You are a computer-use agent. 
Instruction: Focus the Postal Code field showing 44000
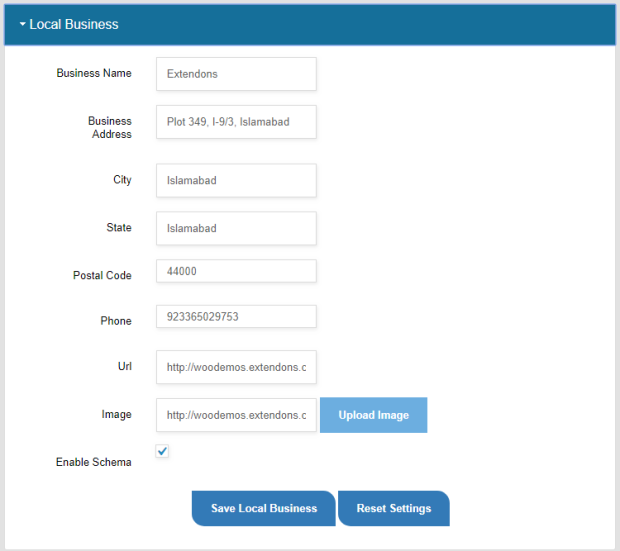236,271
